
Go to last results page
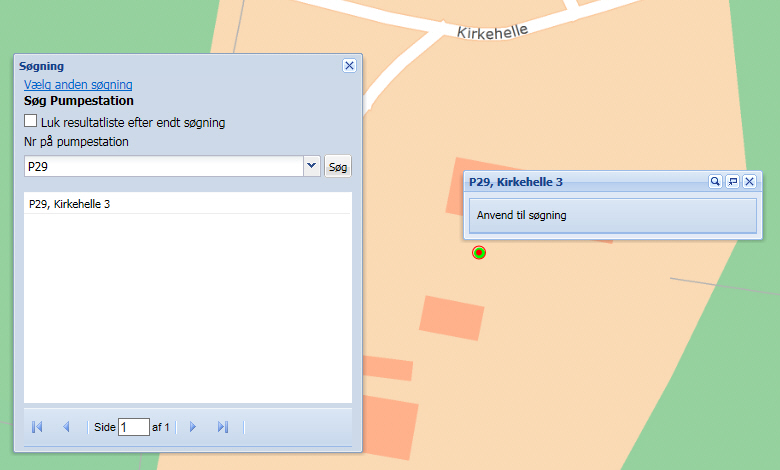[223, 427]
